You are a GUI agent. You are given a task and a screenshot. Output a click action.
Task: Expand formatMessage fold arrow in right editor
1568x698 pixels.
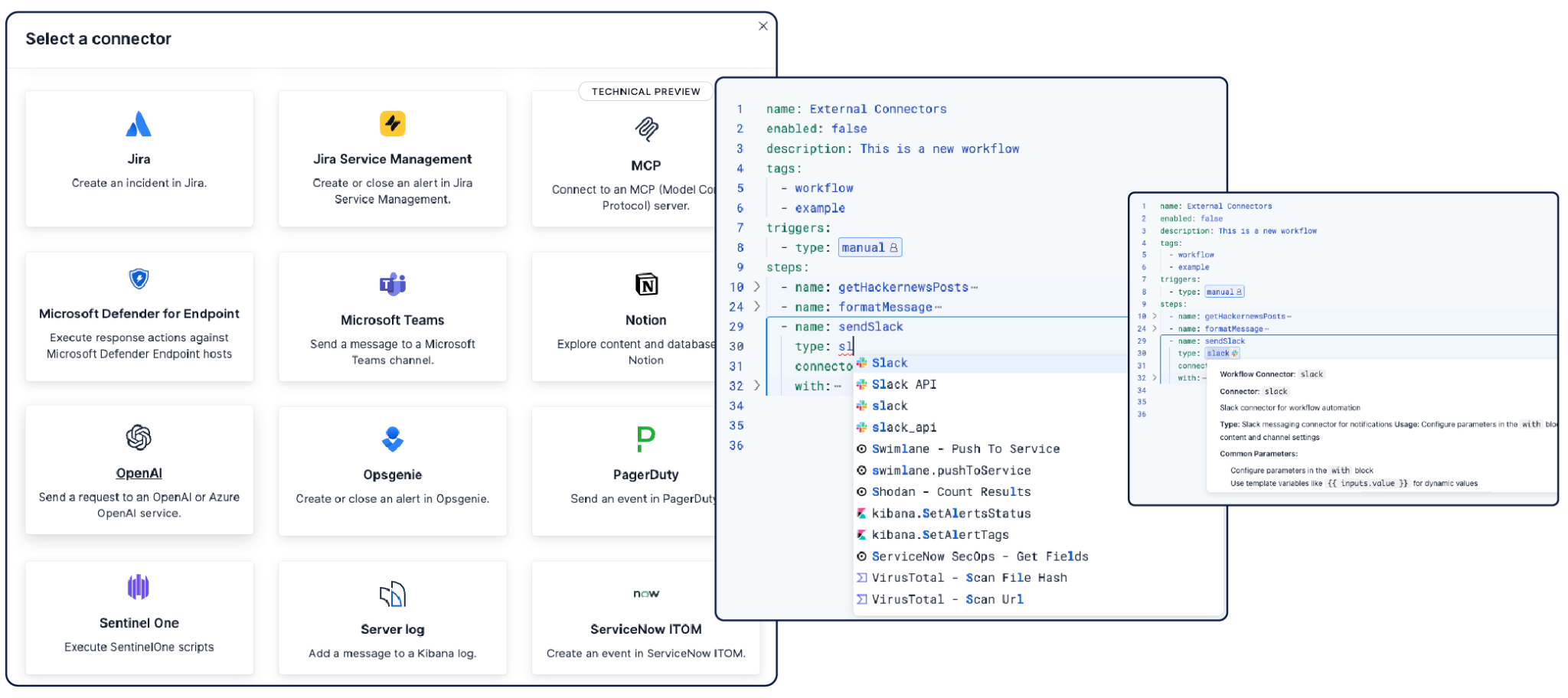(1155, 328)
